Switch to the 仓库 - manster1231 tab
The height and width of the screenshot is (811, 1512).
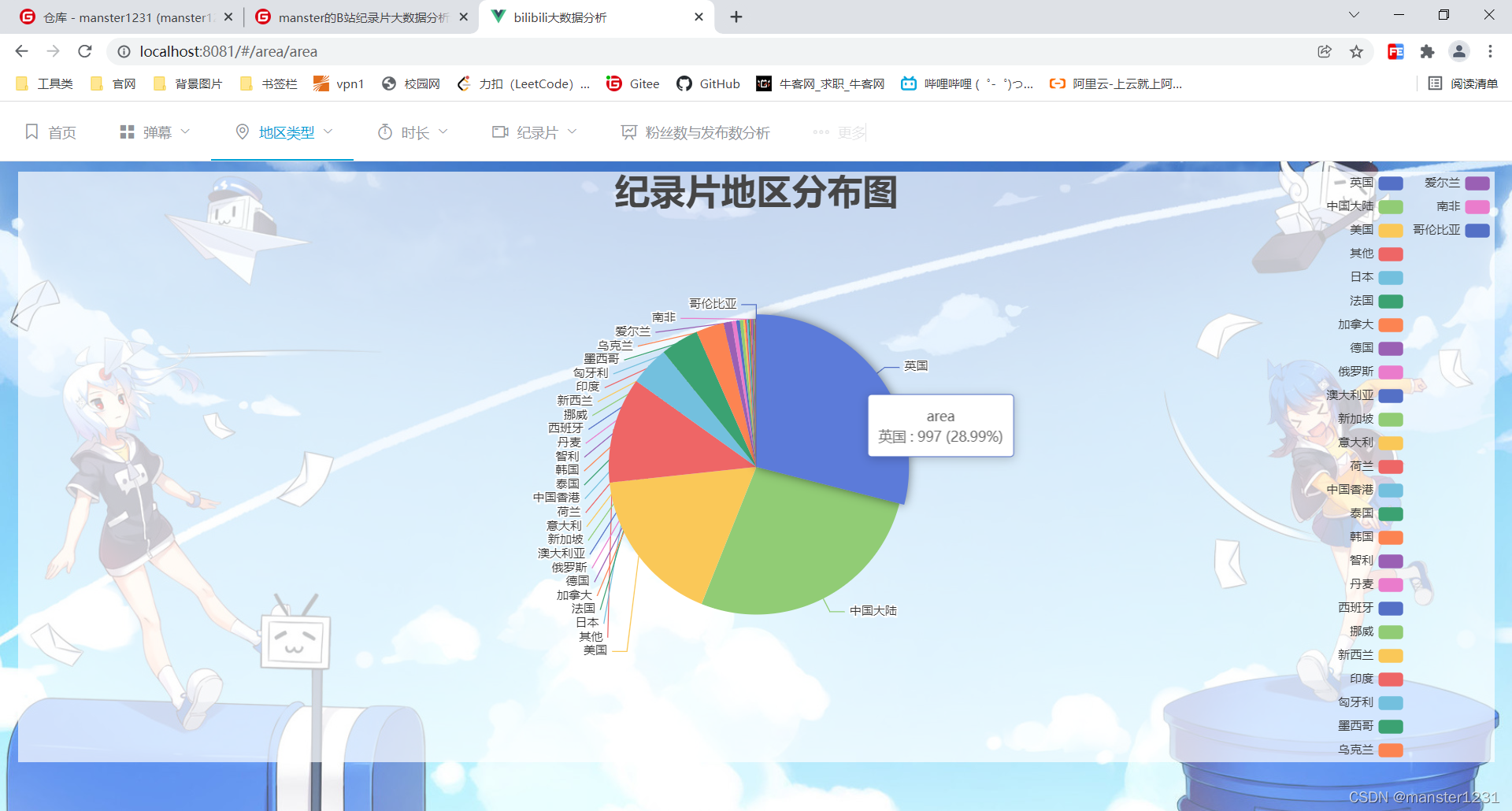tap(126, 17)
